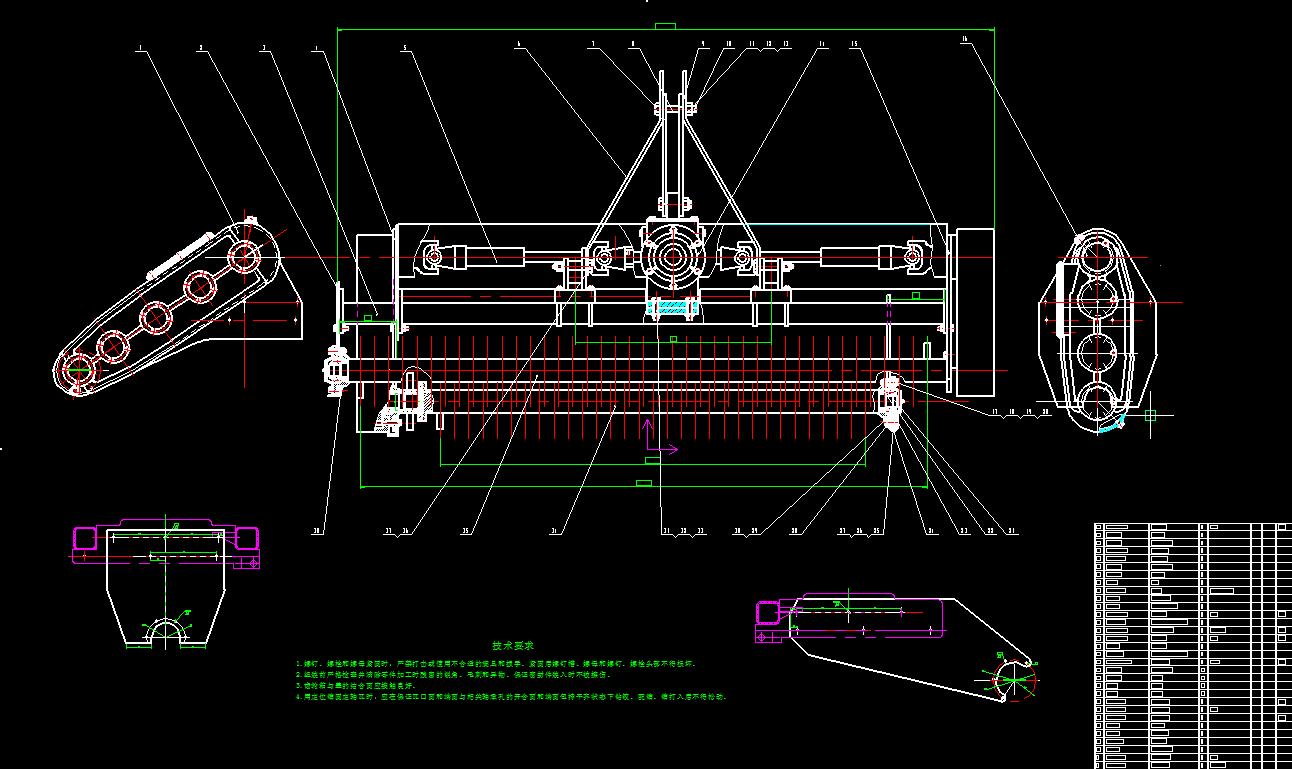
Task: Select the lowest green bottom dimension line
Action: (x=645, y=487)
